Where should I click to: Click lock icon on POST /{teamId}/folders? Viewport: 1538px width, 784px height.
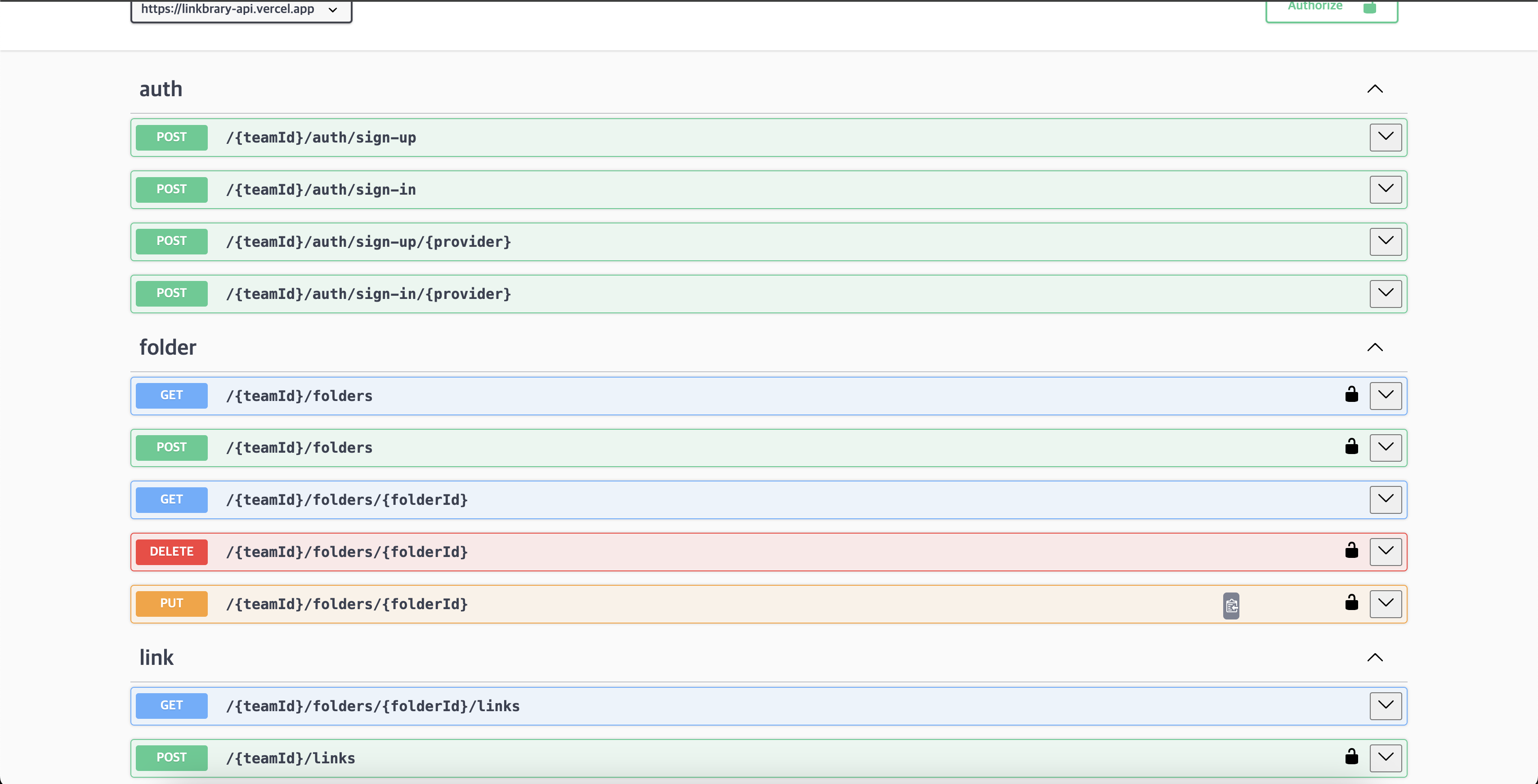(1352, 445)
